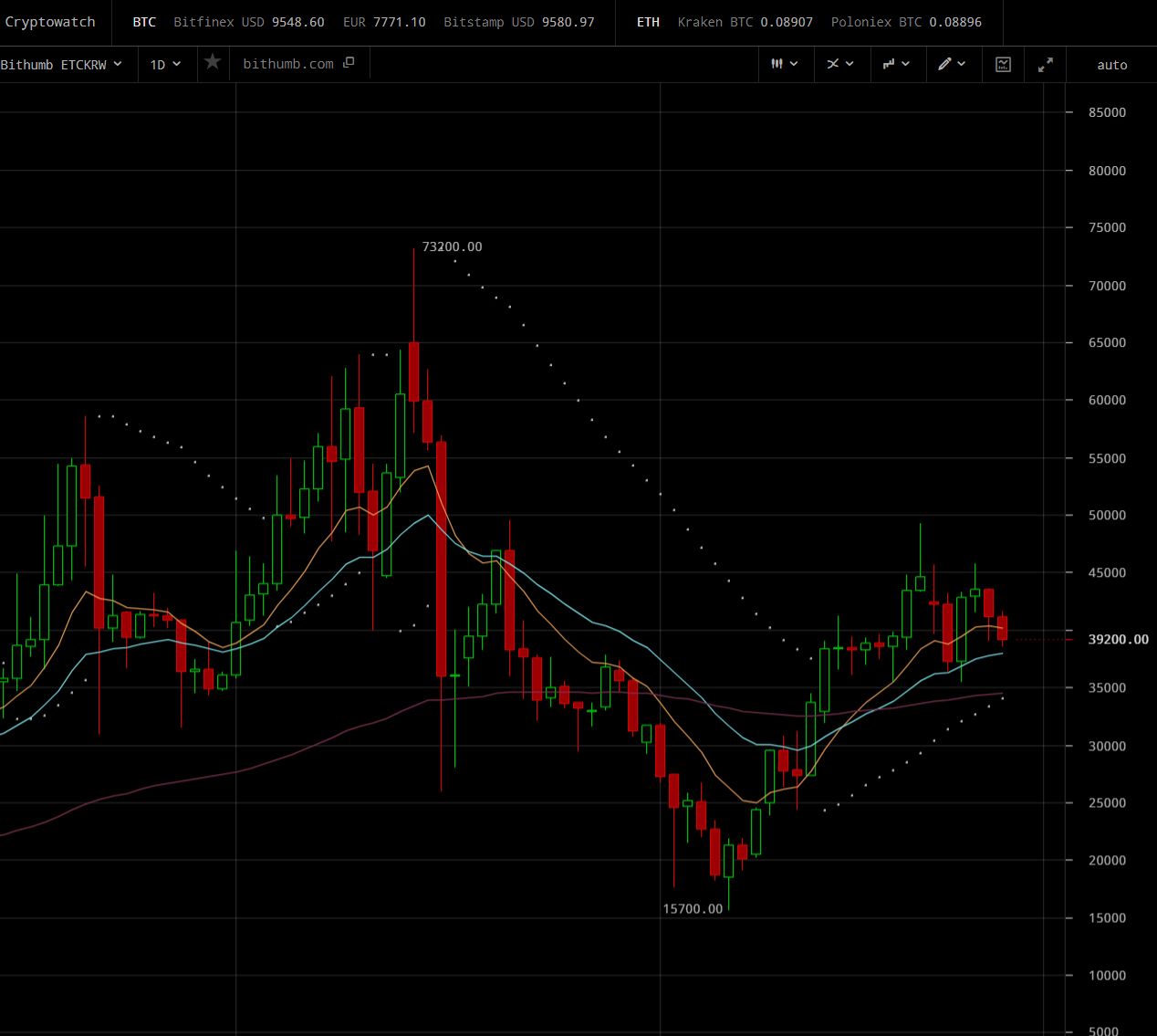This screenshot has width=1157, height=1036.
Task: Open the BTC market tab
Action: 144,22
